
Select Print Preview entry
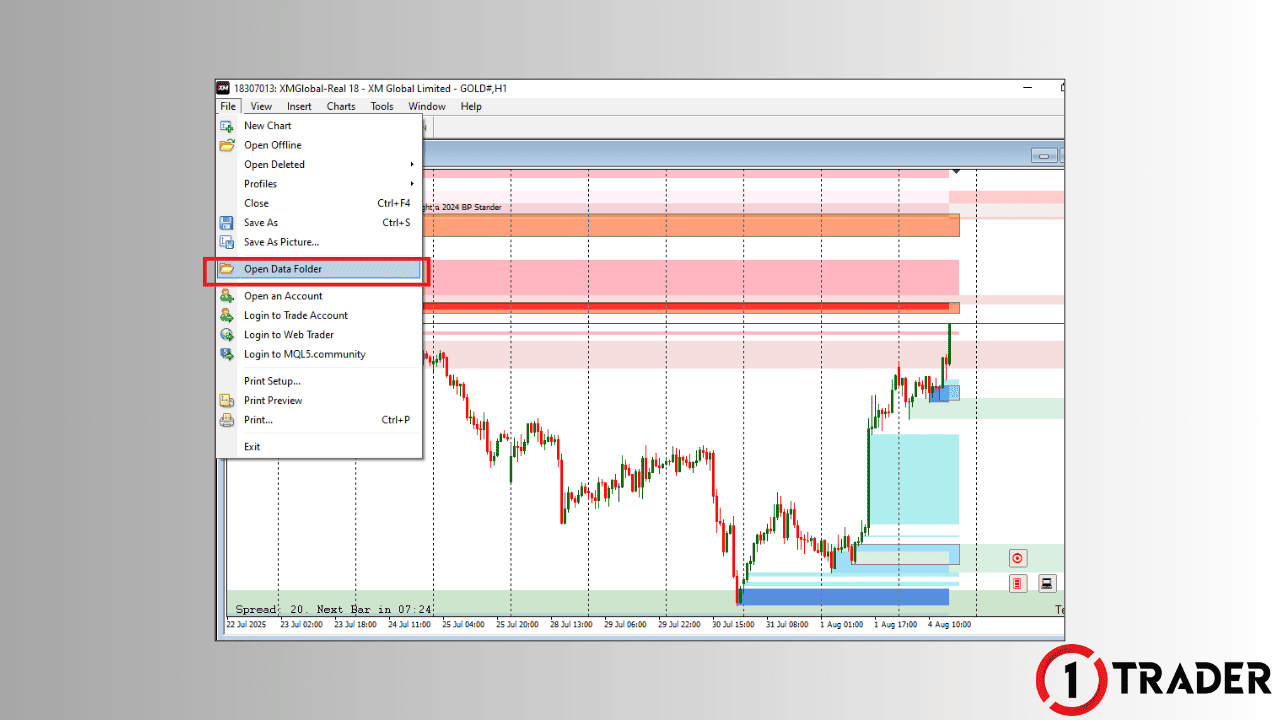(x=319, y=401)
